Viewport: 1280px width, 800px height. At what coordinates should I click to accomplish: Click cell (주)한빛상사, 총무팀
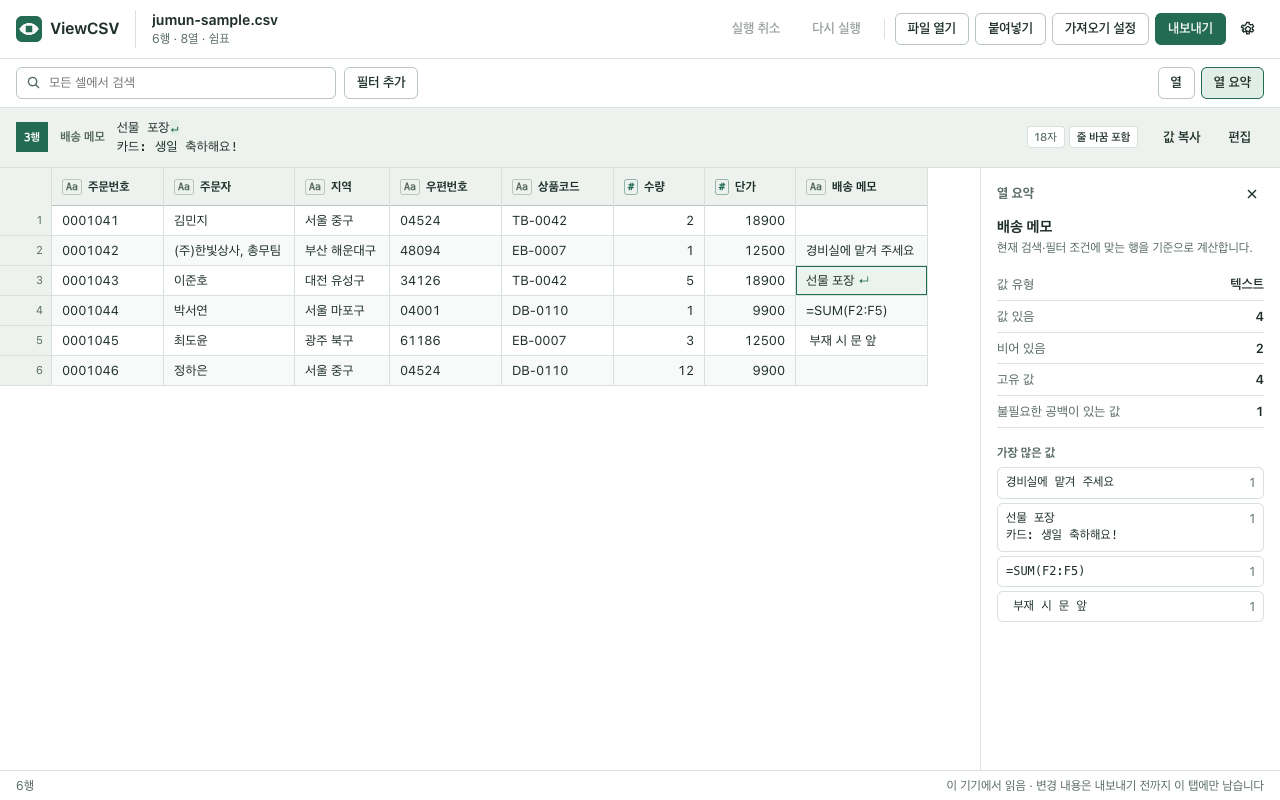[229, 251]
